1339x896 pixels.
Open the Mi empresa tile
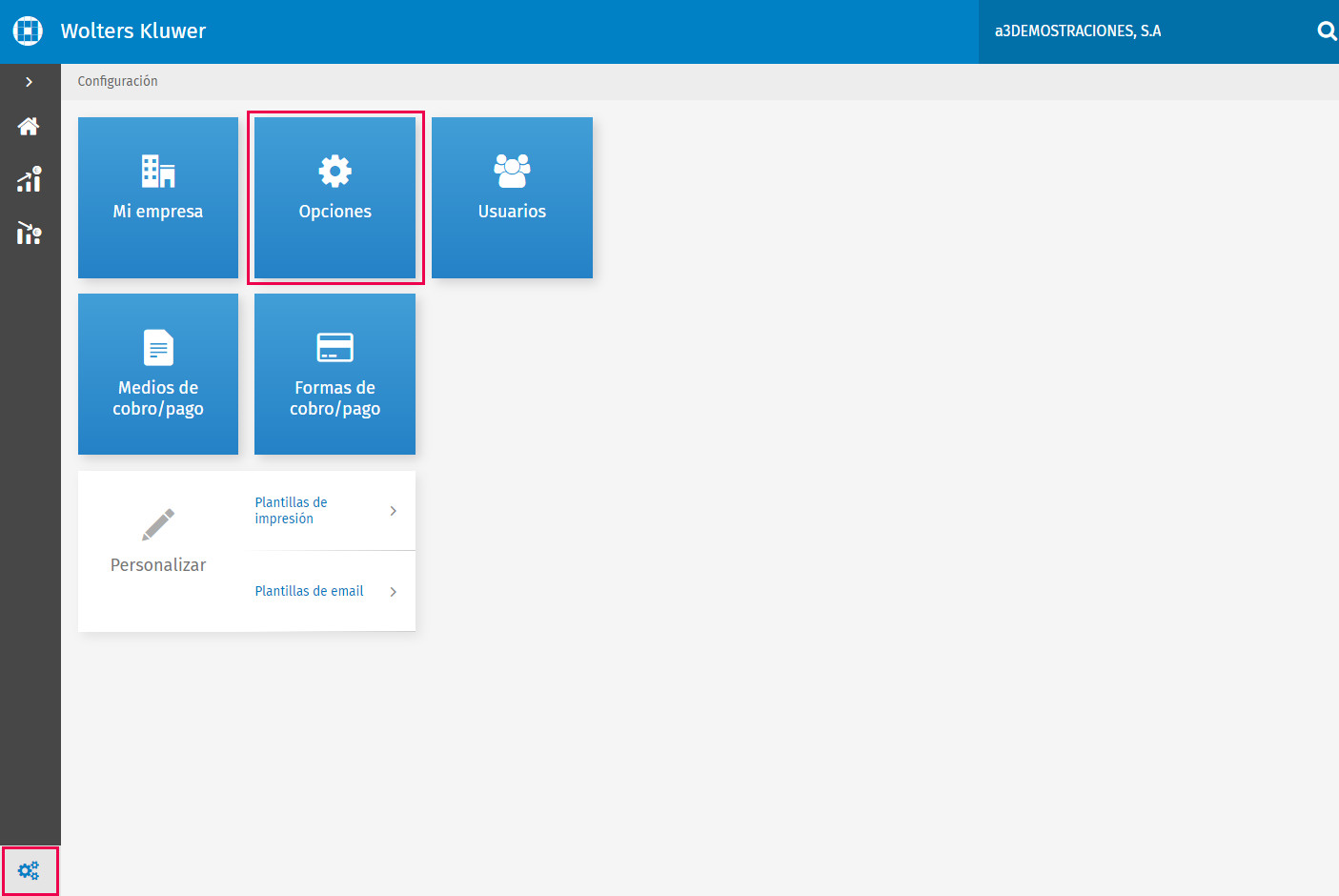tap(158, 197)
